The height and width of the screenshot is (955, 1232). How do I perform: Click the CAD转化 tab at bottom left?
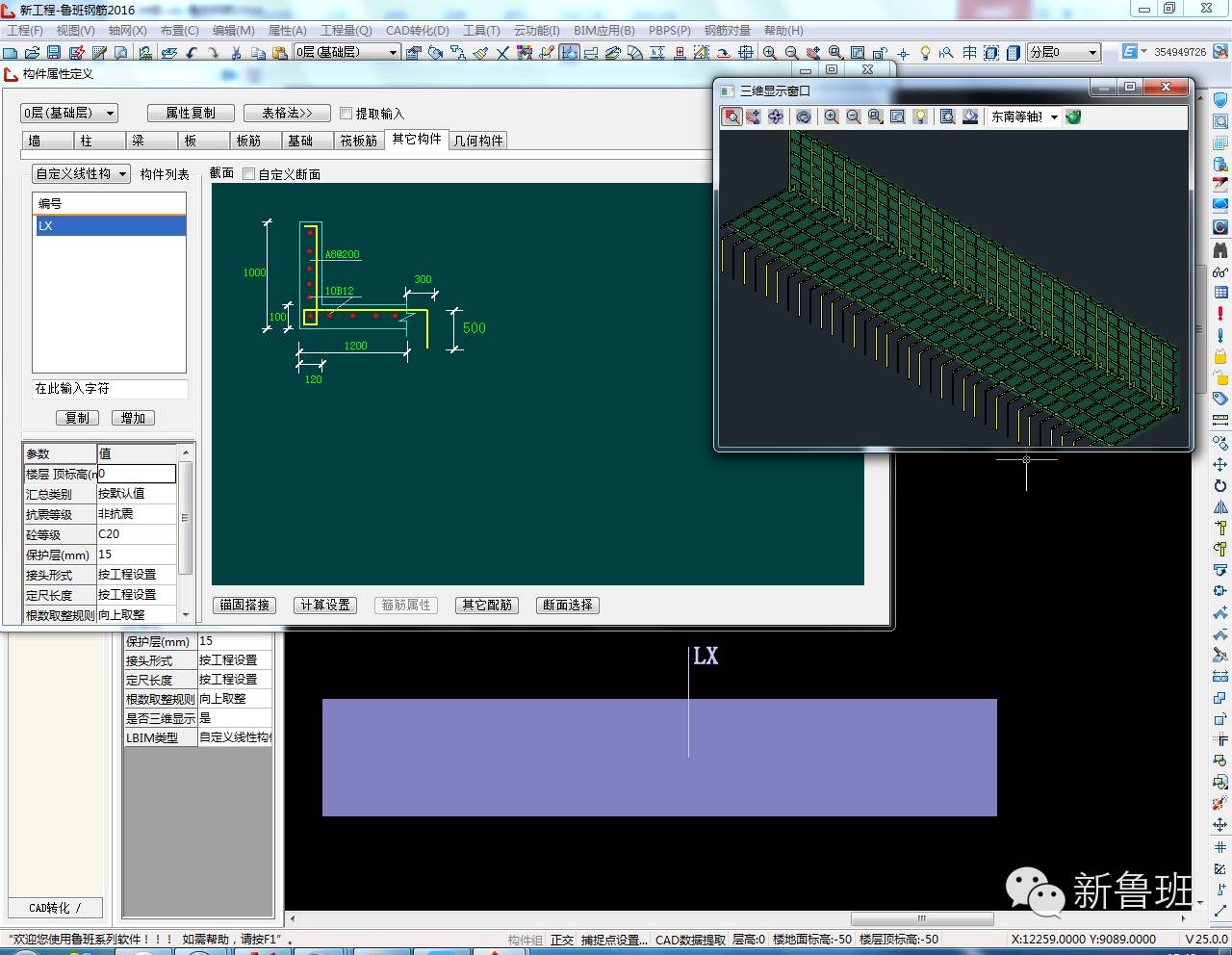coord(54,907)
